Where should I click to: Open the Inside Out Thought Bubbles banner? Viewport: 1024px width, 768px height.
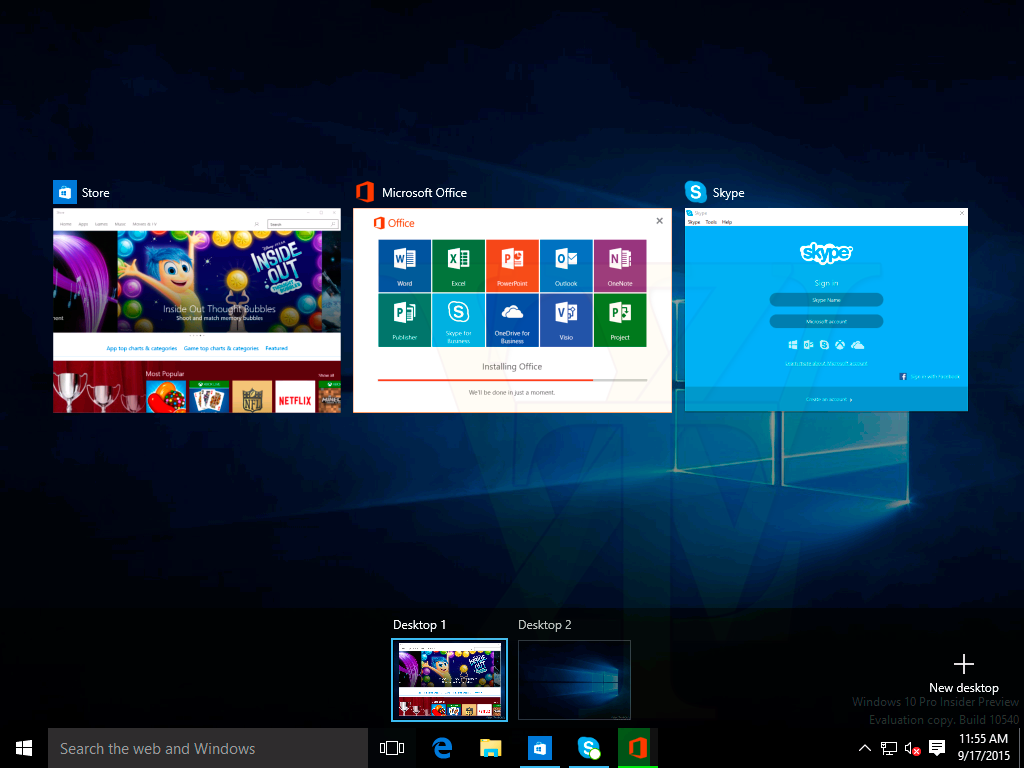point(219,281)
